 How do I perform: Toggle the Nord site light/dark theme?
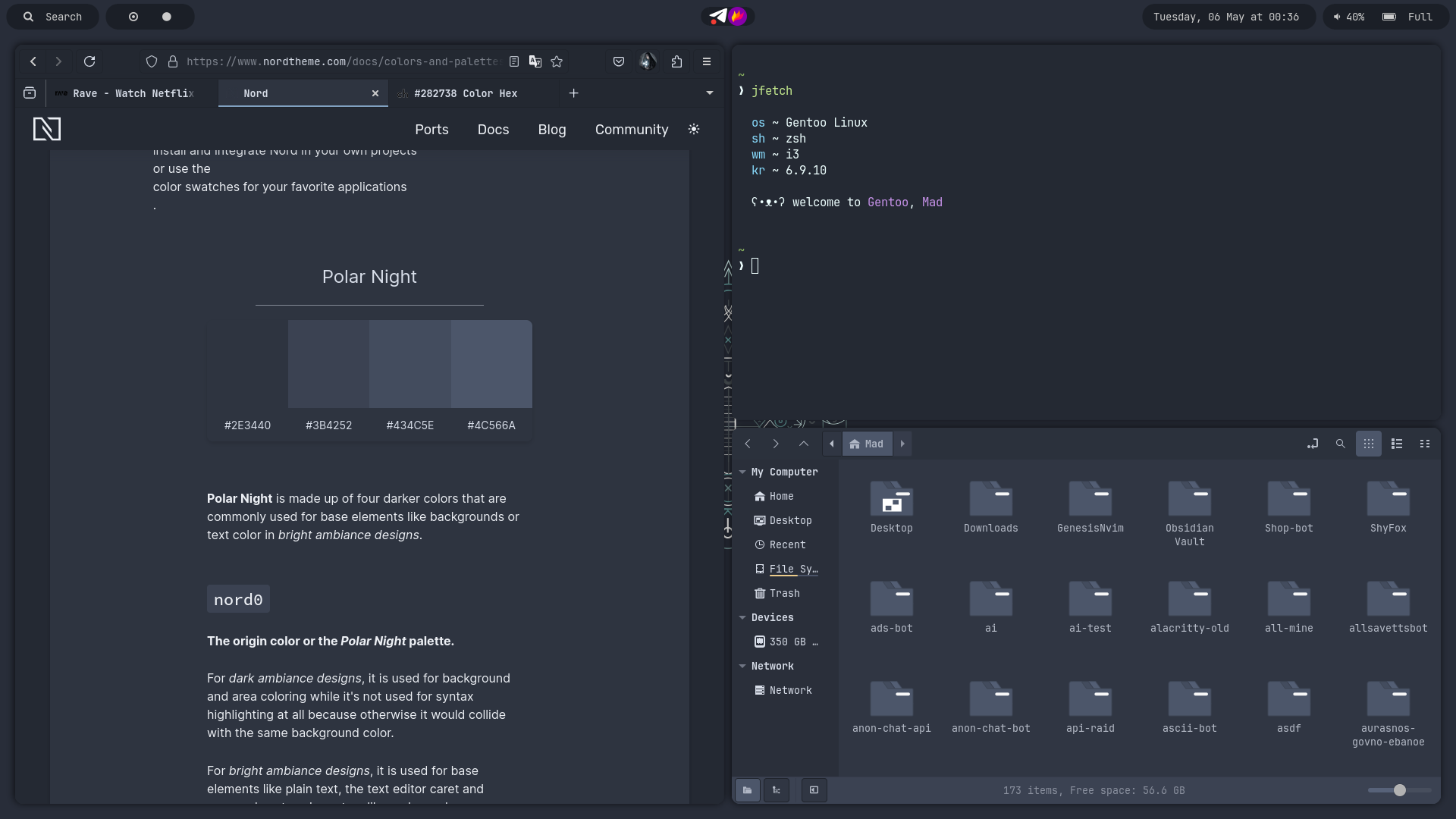[x=693, y=129]
